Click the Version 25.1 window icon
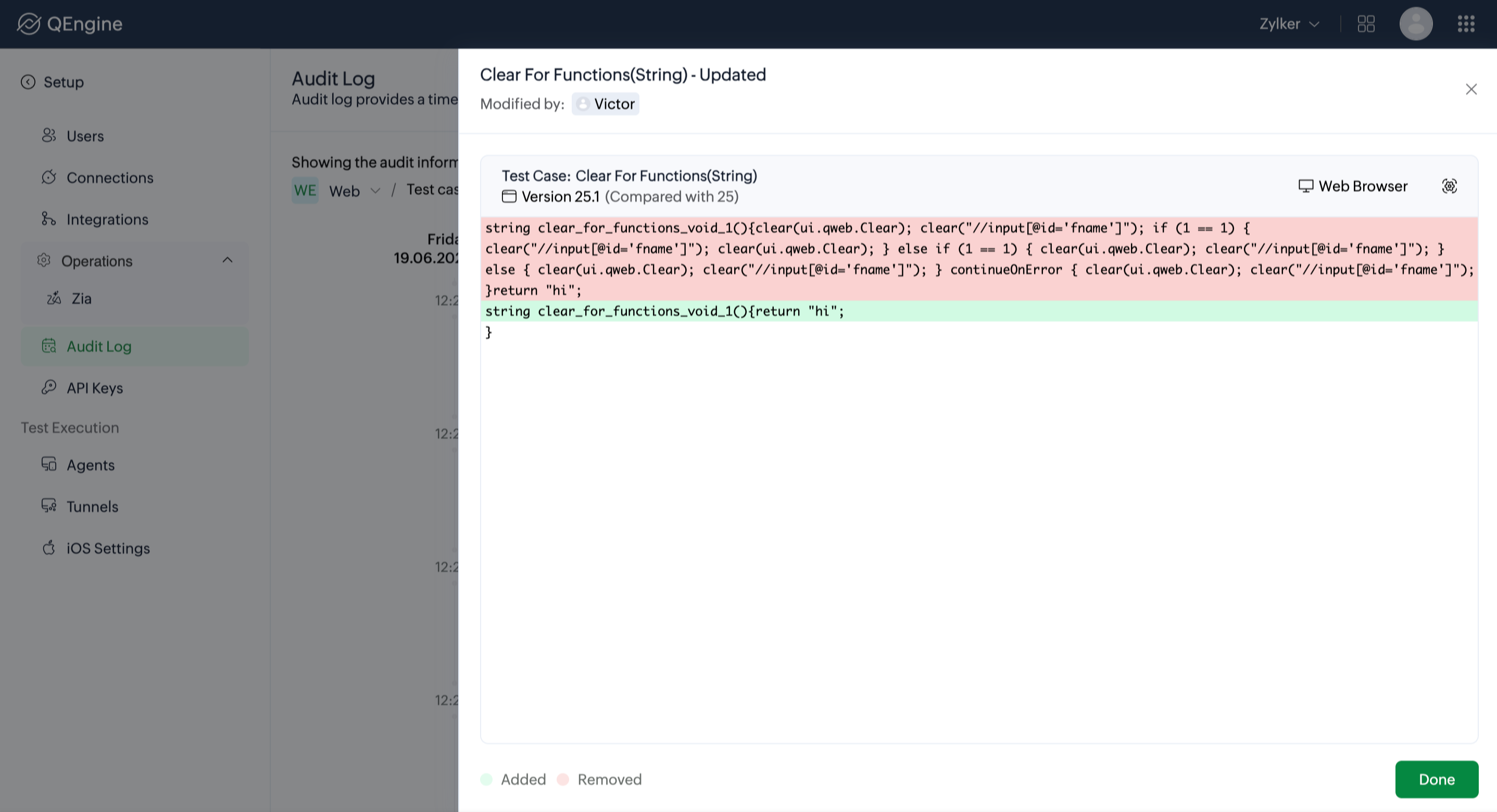1497x812 pixels. [x=509, y=196]
